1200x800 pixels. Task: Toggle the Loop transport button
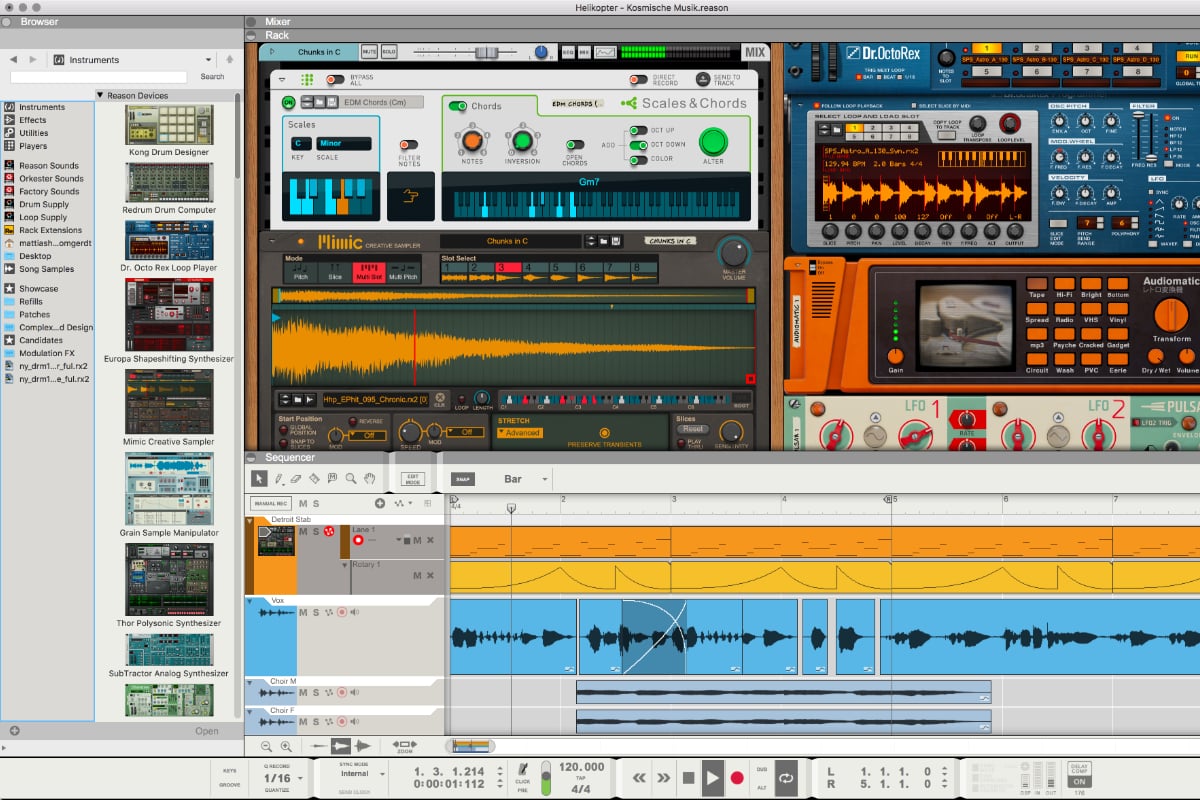coord(786,777)
